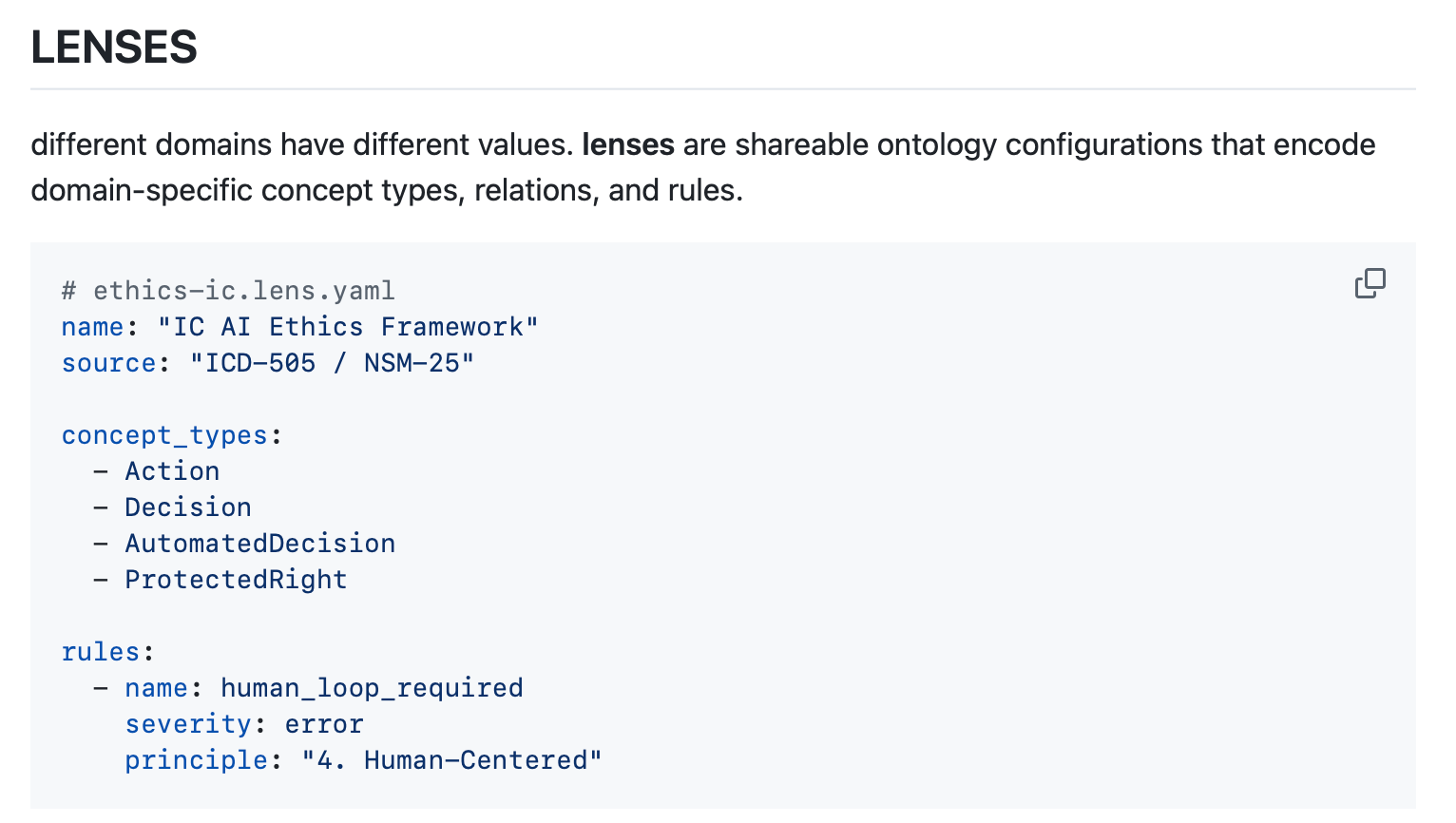The image size is (1456, 823).
Task: Copy the YAML code block to clipboard
Action: click(1370, 283)
